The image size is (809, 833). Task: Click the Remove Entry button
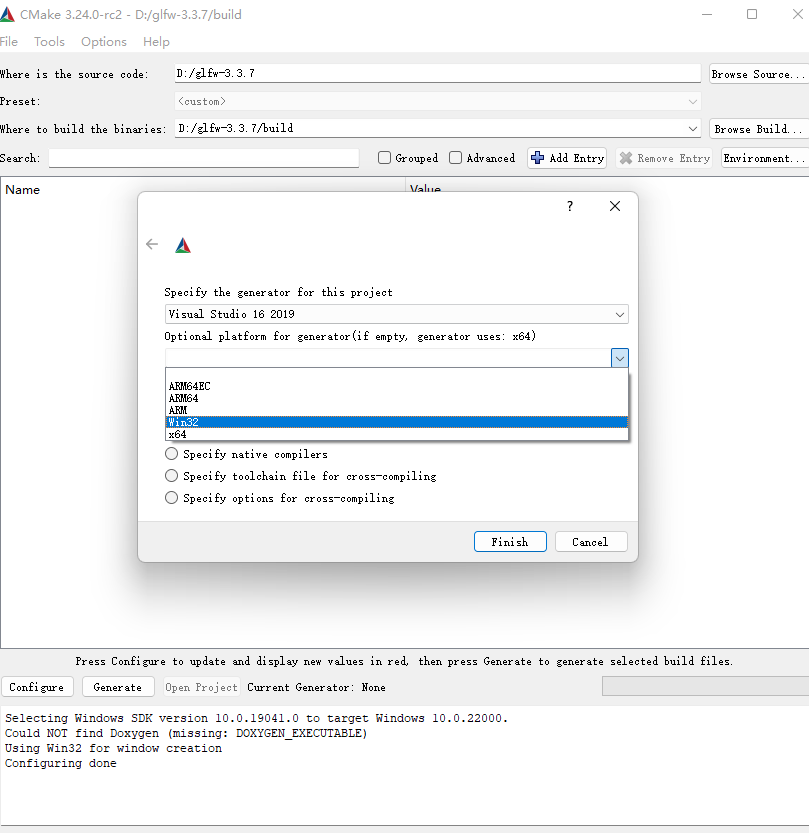664,158
